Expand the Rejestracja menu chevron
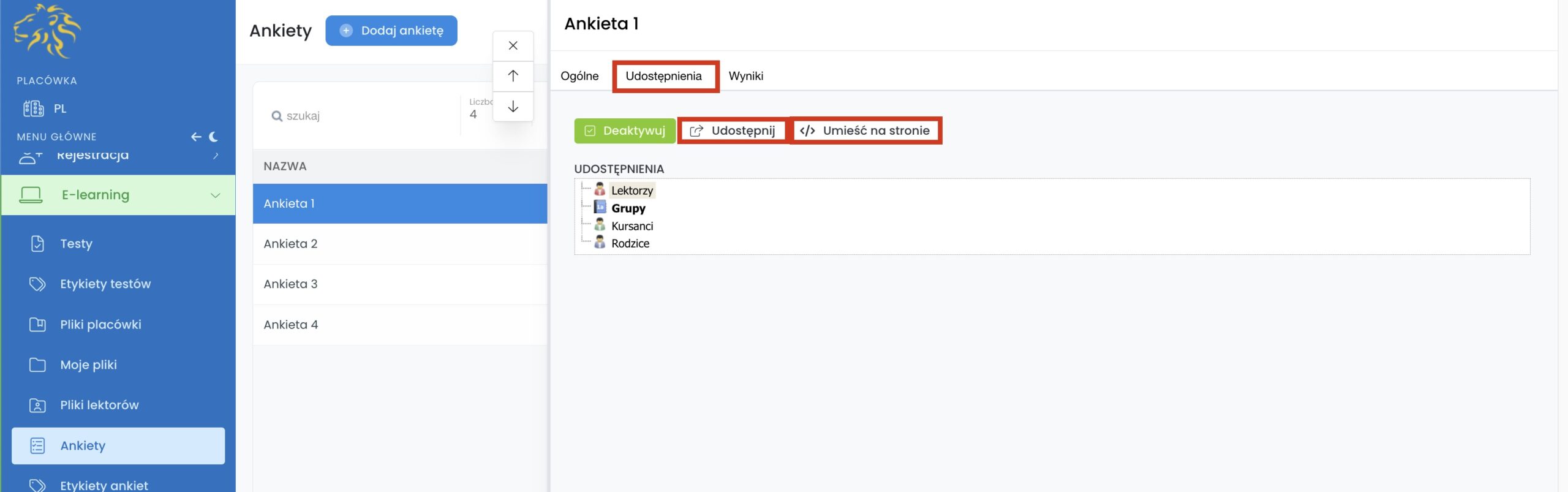Screen dimensions: 1568x492 216,156
